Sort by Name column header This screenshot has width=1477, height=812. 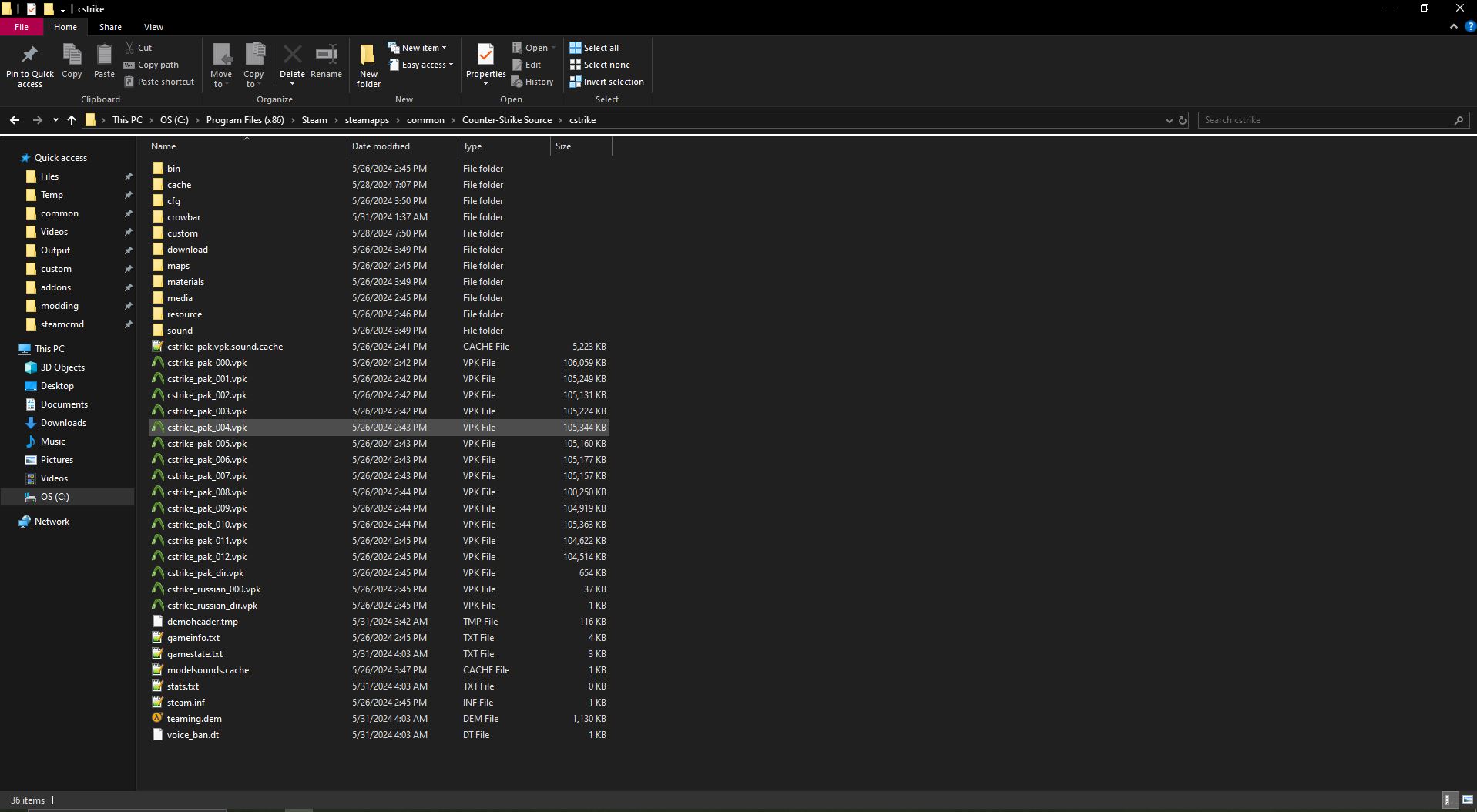[247, 146]
